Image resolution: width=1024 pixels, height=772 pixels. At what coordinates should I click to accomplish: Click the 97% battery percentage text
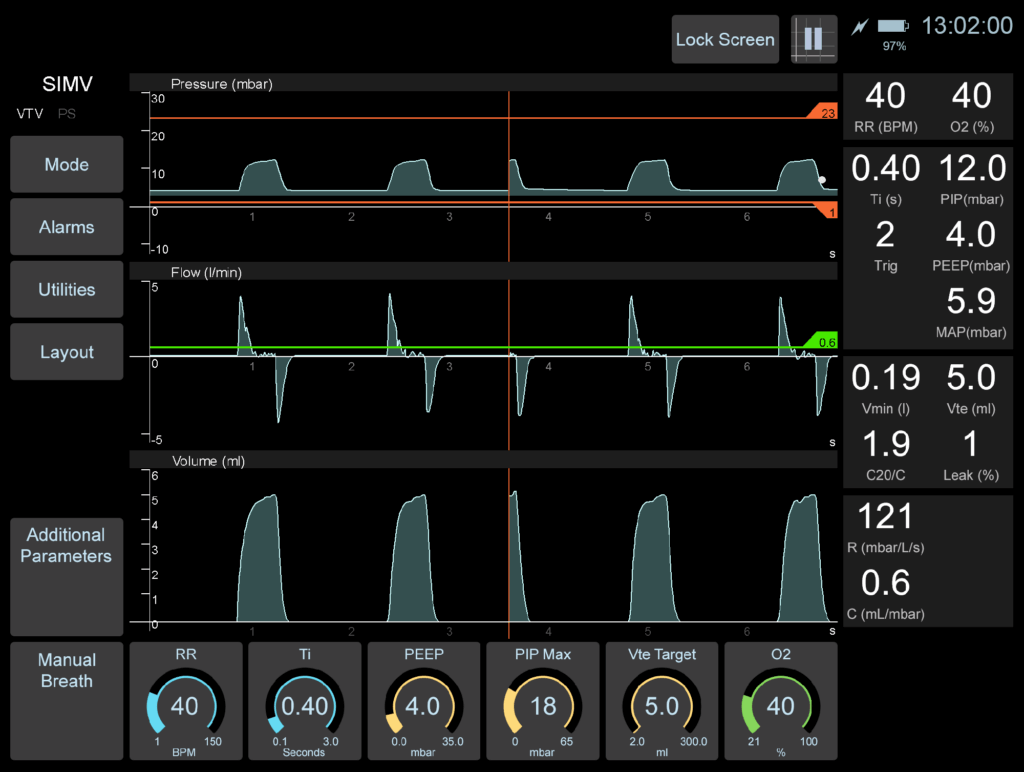pyautogui.click(x=894, y=46)
